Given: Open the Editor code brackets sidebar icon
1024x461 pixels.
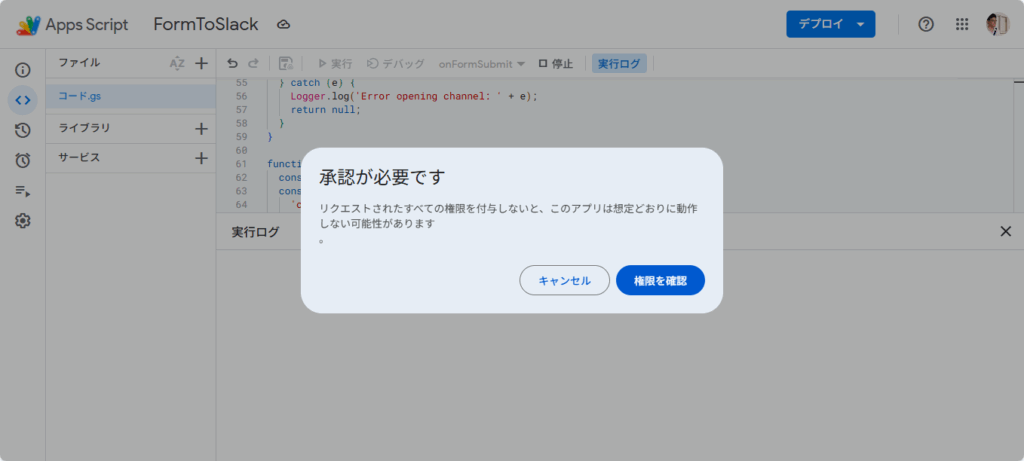Looking at the screenshot, I should 23,100.
